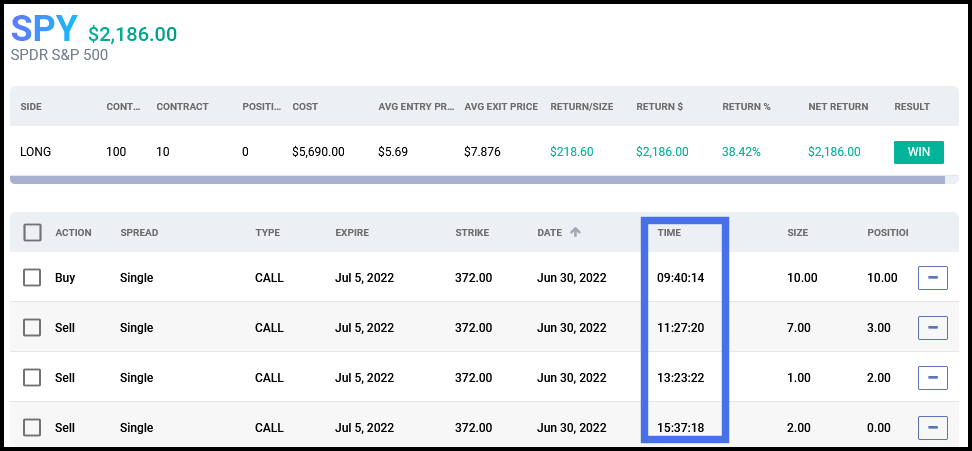This screenshot has width=972, height=451.
Task: Click the Buy action cell
Action: coord(65,278)
